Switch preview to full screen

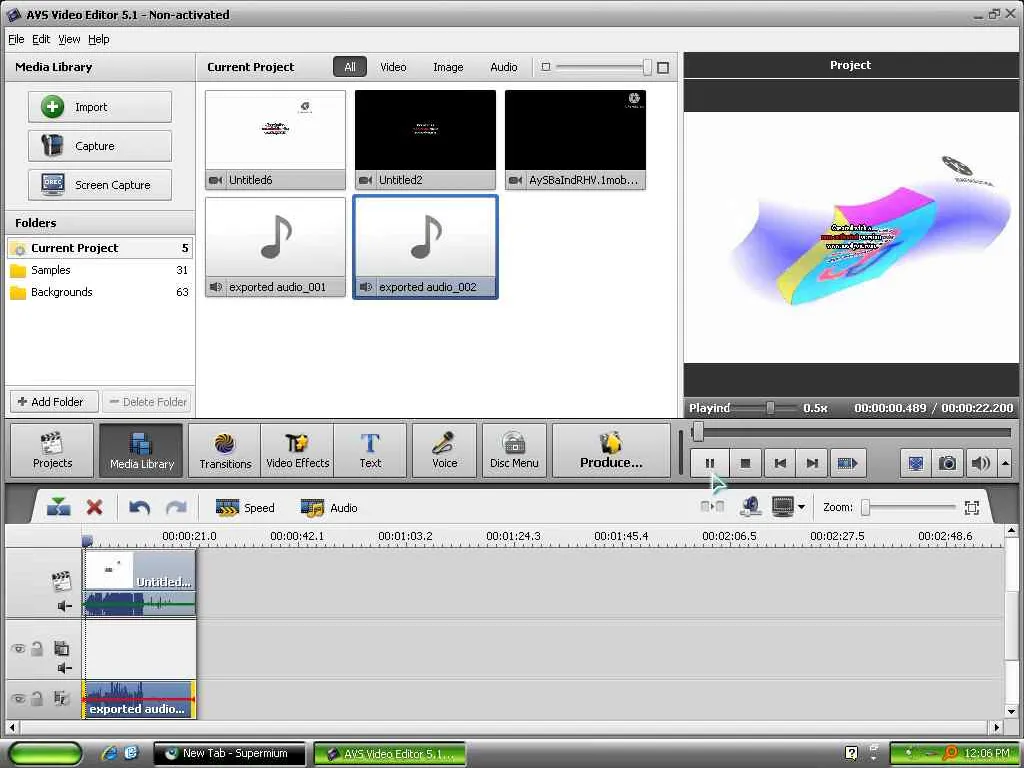(916, 463)
